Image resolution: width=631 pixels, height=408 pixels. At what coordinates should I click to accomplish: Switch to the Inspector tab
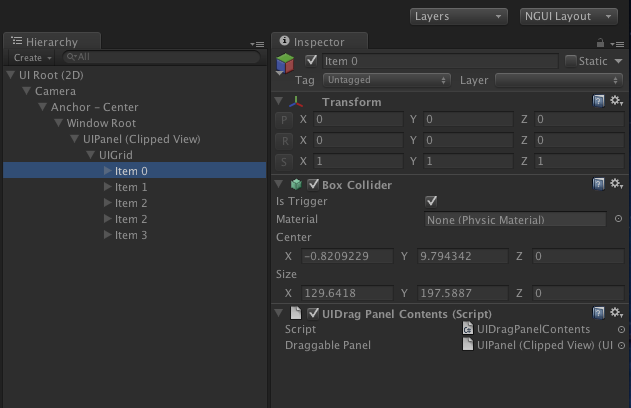[x=319, y=41]
